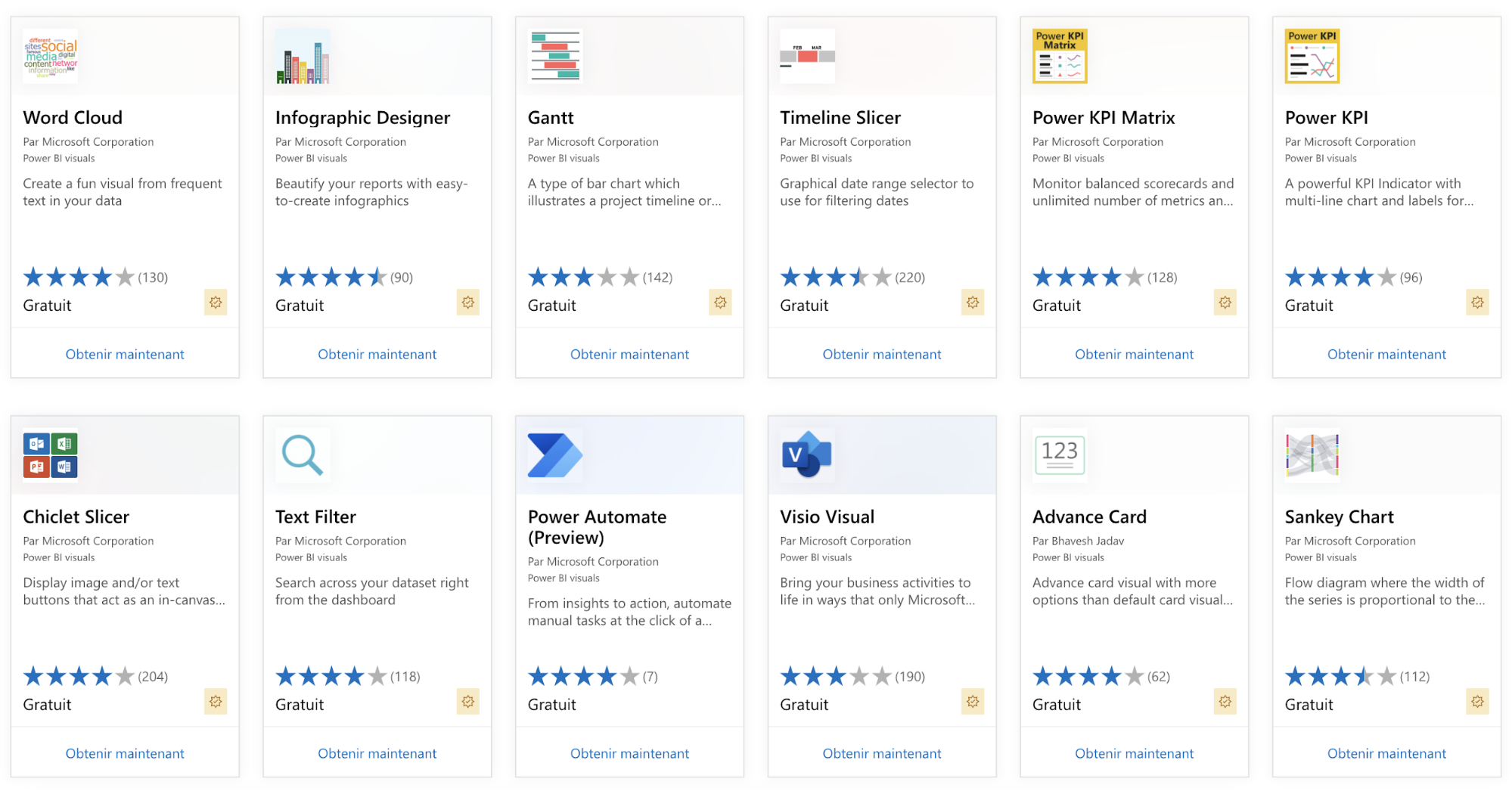This screenshot has width=1512, height=791.
Task: Click certification badge on Timeline Slicer card
Action: pos(973,302)
